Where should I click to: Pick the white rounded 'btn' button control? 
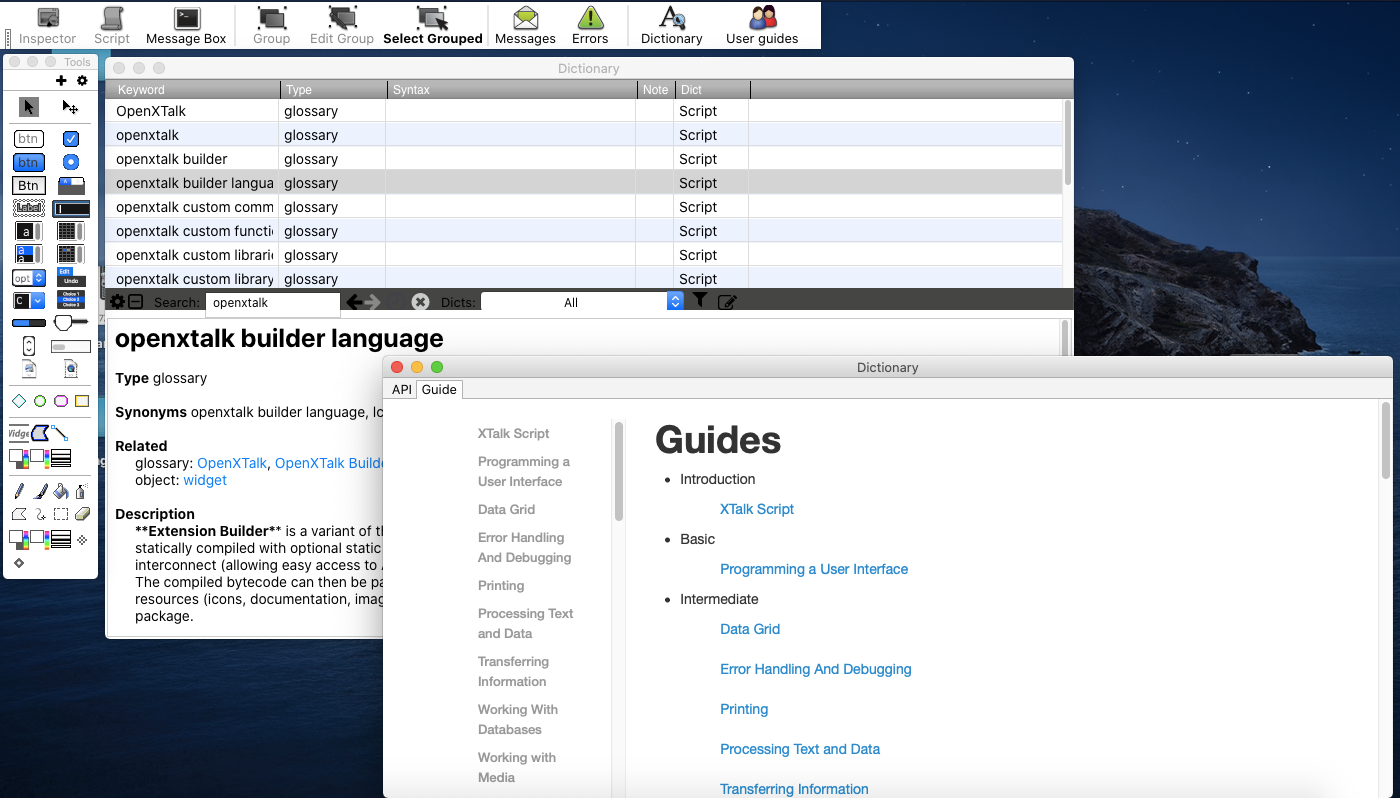point(29,139)
